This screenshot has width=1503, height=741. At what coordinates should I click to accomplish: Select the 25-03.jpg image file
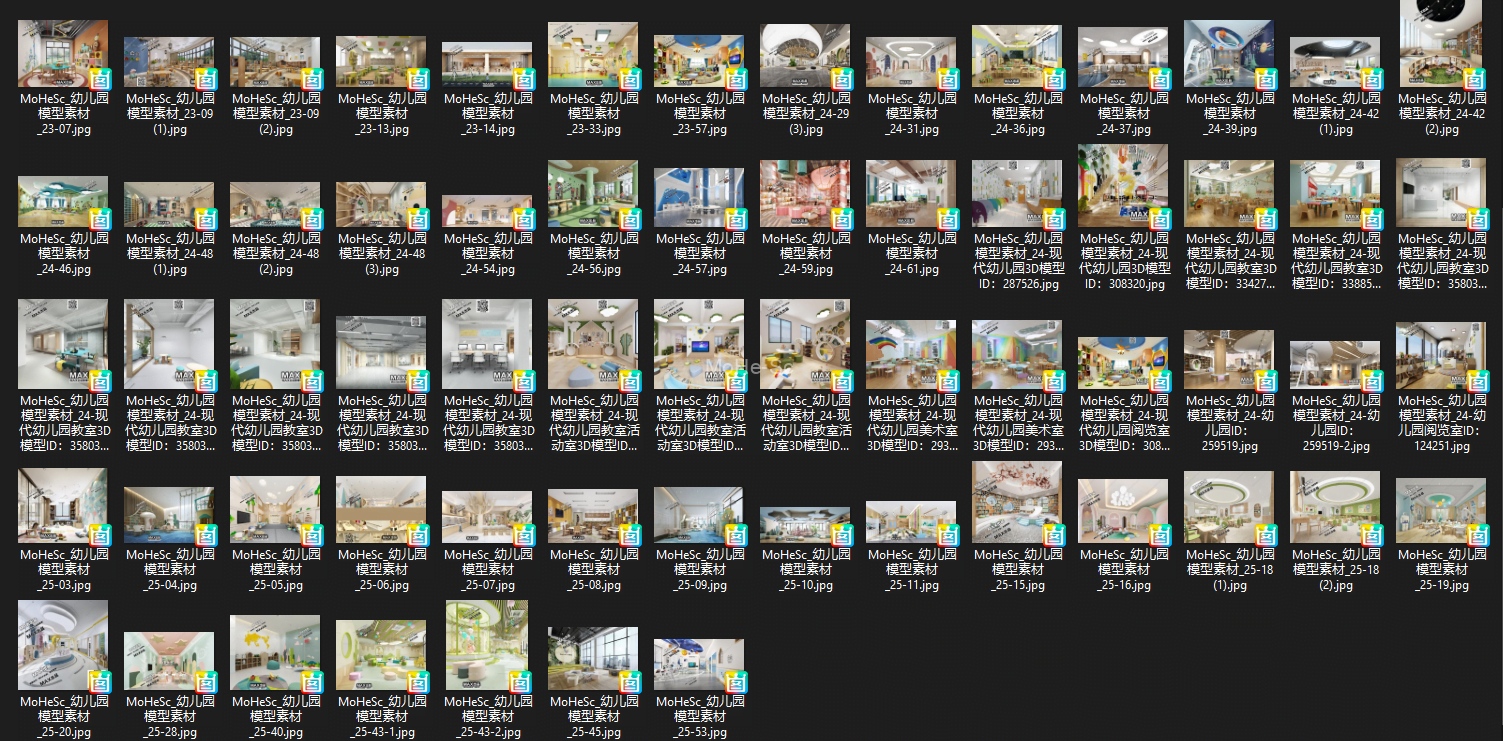(x=64, y=507)
